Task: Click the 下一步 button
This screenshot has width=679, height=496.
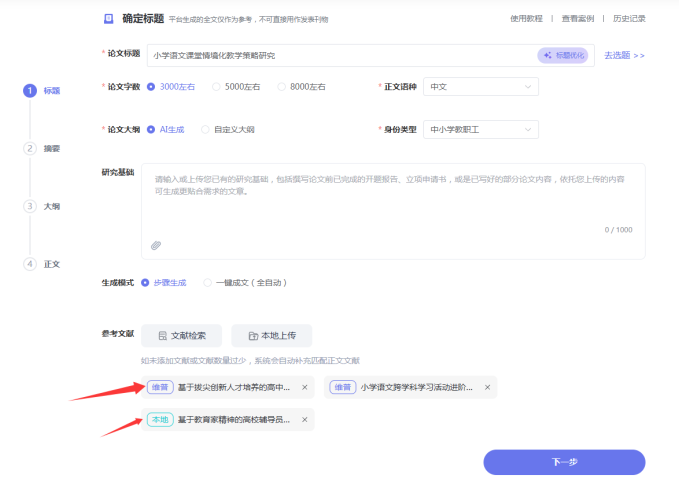Action: pyautogui.click(x=564, y=462)
